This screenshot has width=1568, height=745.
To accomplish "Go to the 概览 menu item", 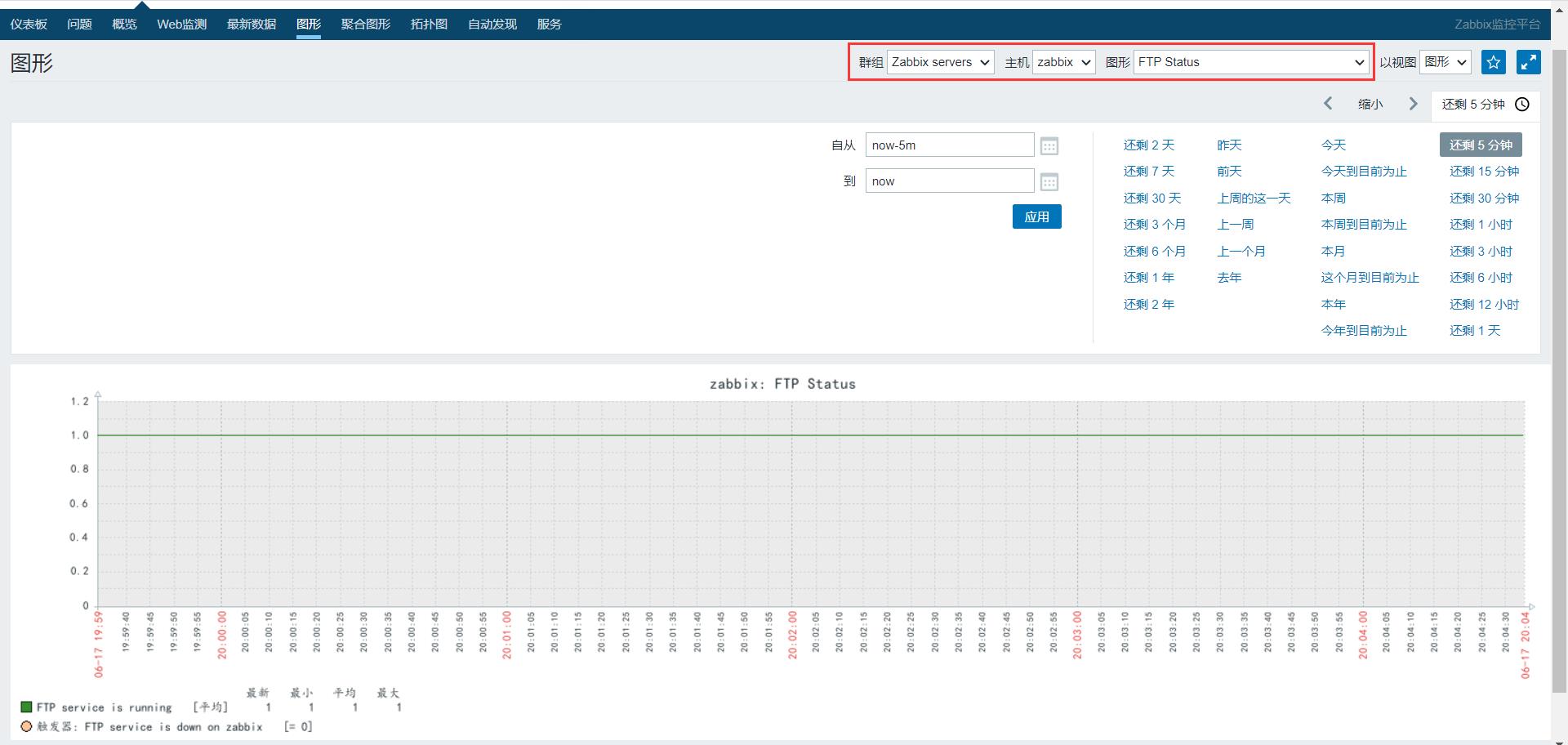I will 124,25.
